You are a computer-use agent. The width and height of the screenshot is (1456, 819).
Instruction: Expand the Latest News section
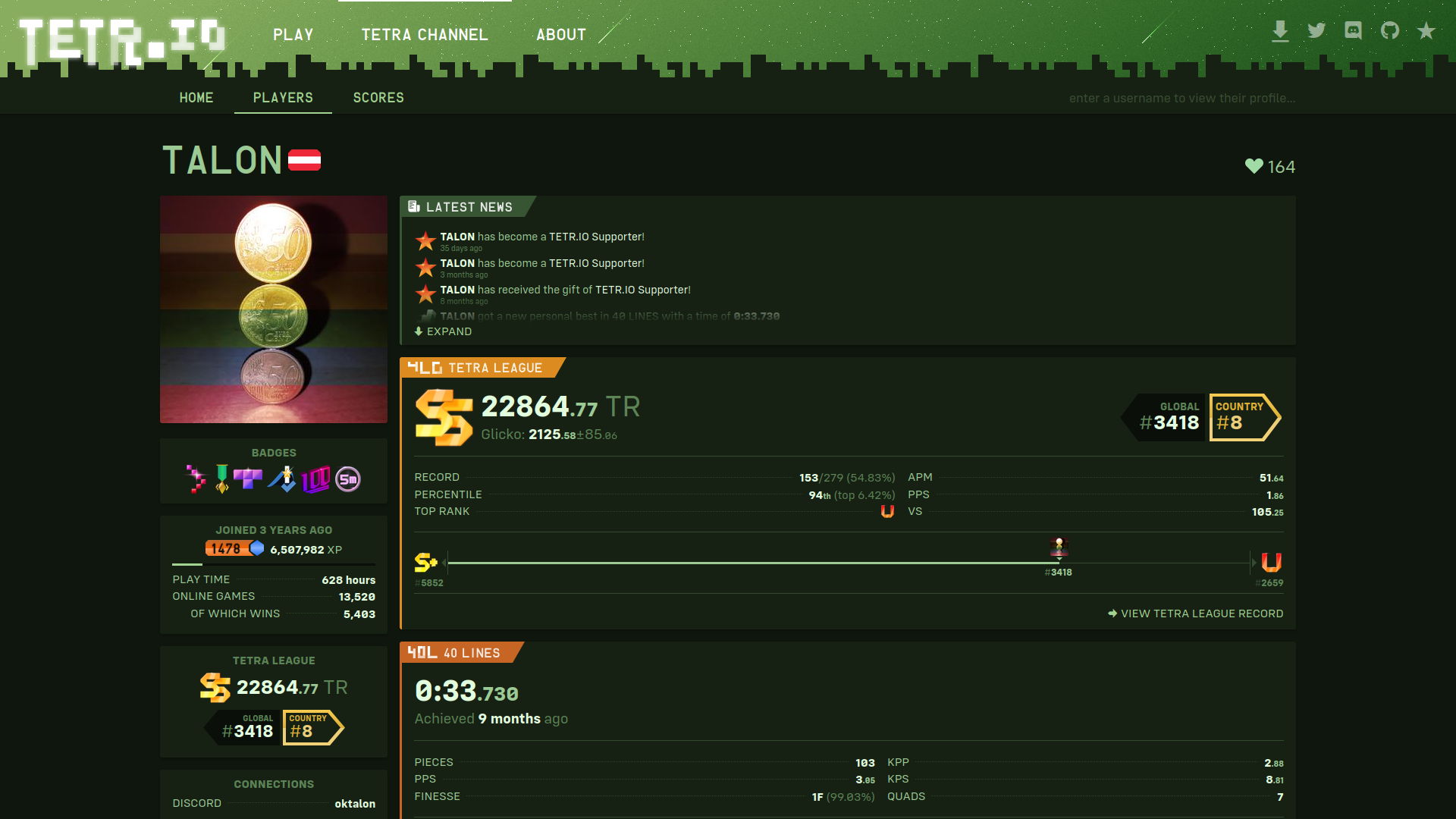tap(444, 331)
